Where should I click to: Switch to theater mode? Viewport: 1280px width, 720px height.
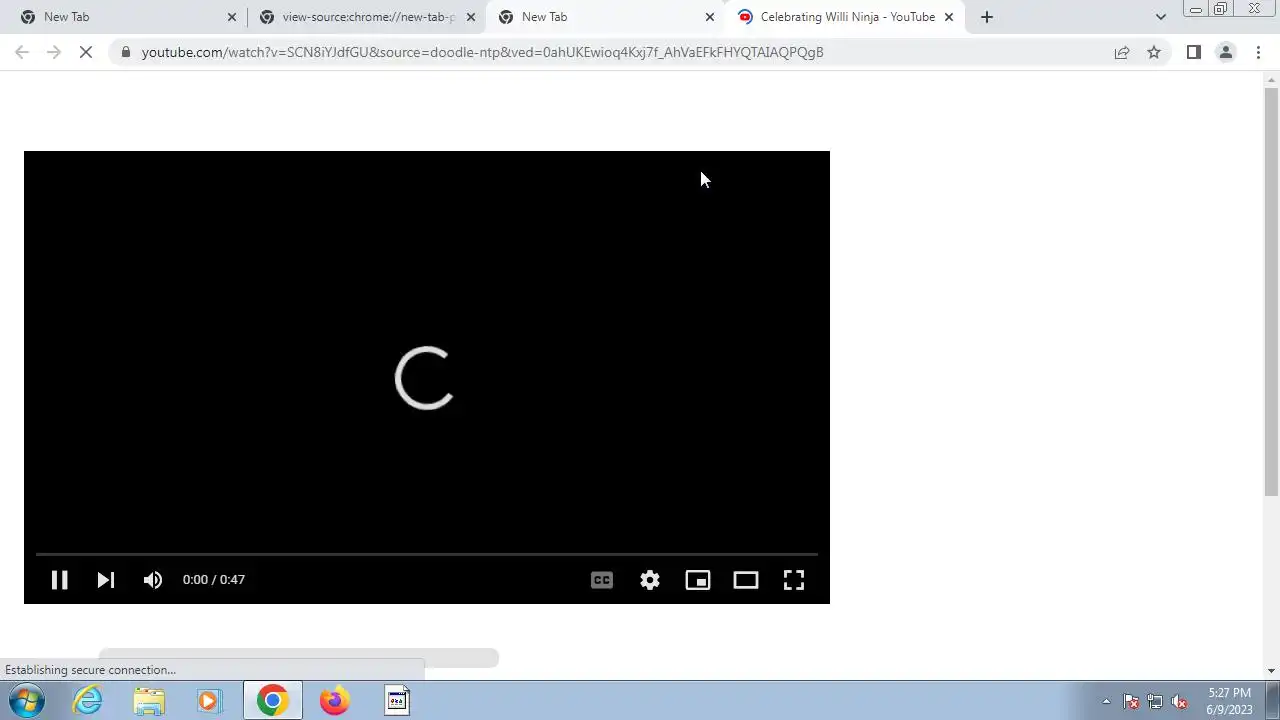click(746, 580)
